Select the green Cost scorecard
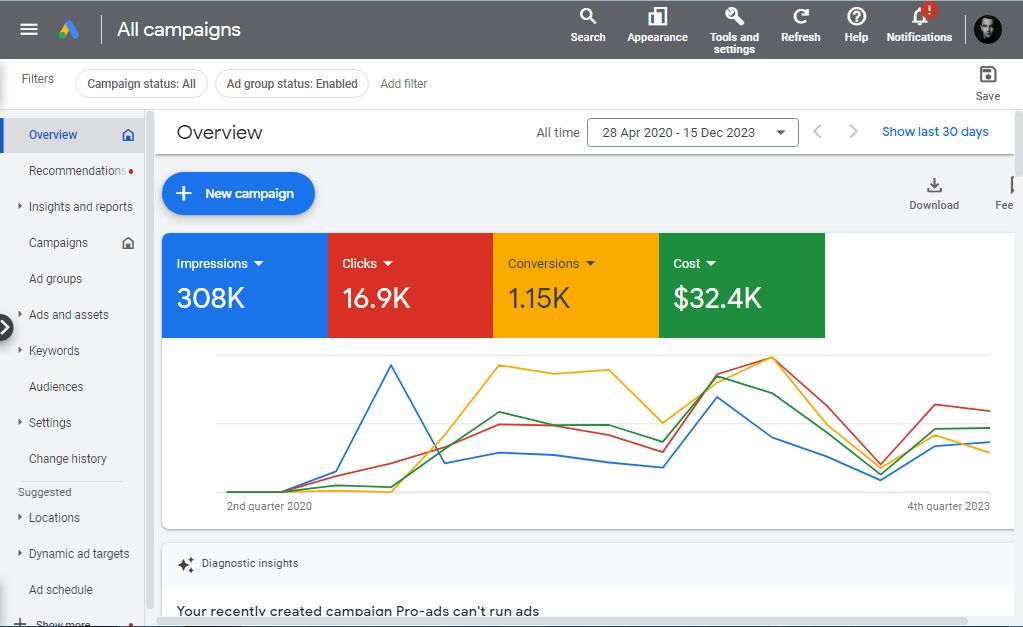The image size is (1023, 627). [742, 285]
